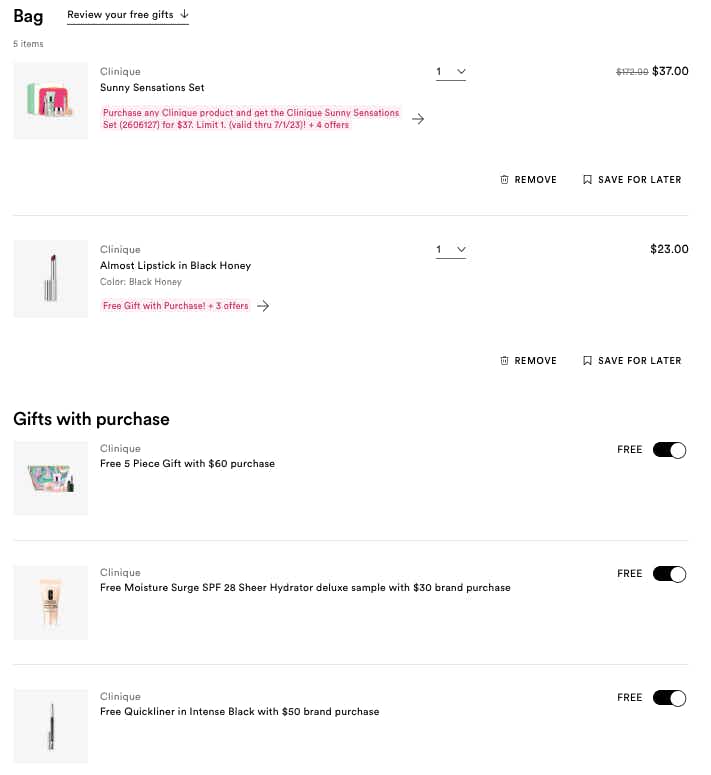The height and width of the screenshot is (775, 711).
Task: Click Almost Lipstick product thumbnail
Action: point(50,279)
